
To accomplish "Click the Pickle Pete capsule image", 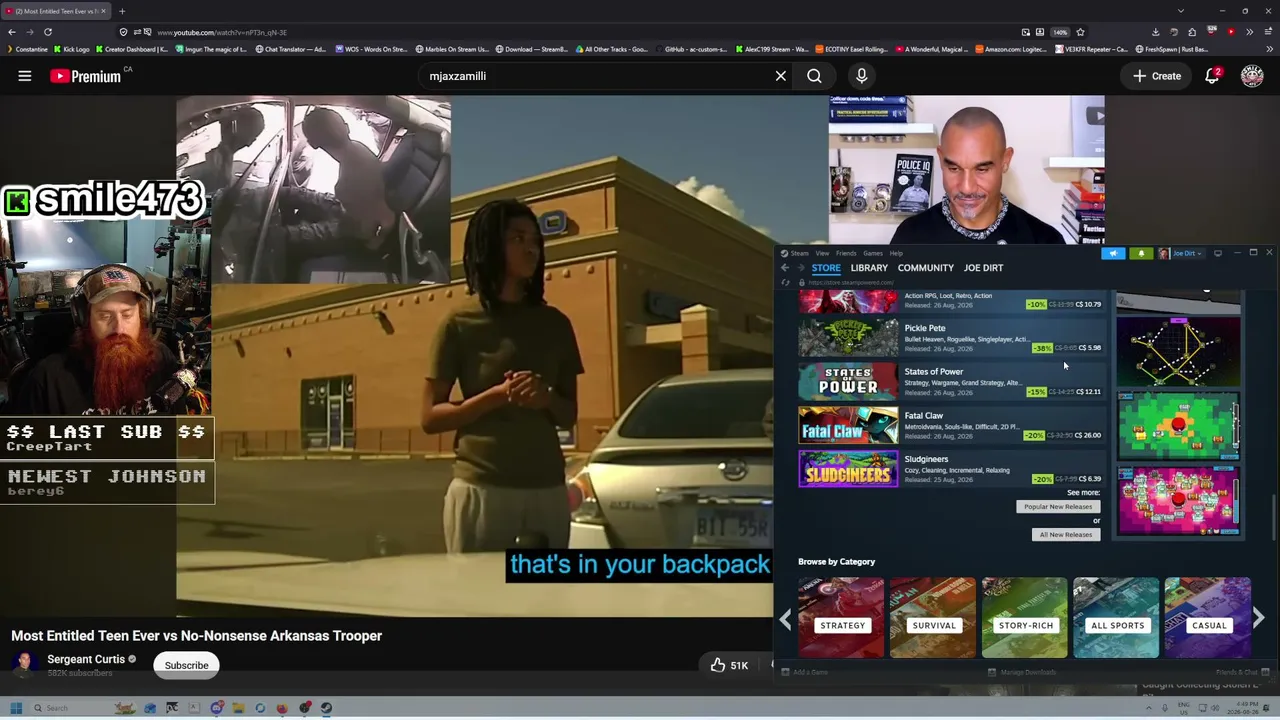I will (848, 338).
